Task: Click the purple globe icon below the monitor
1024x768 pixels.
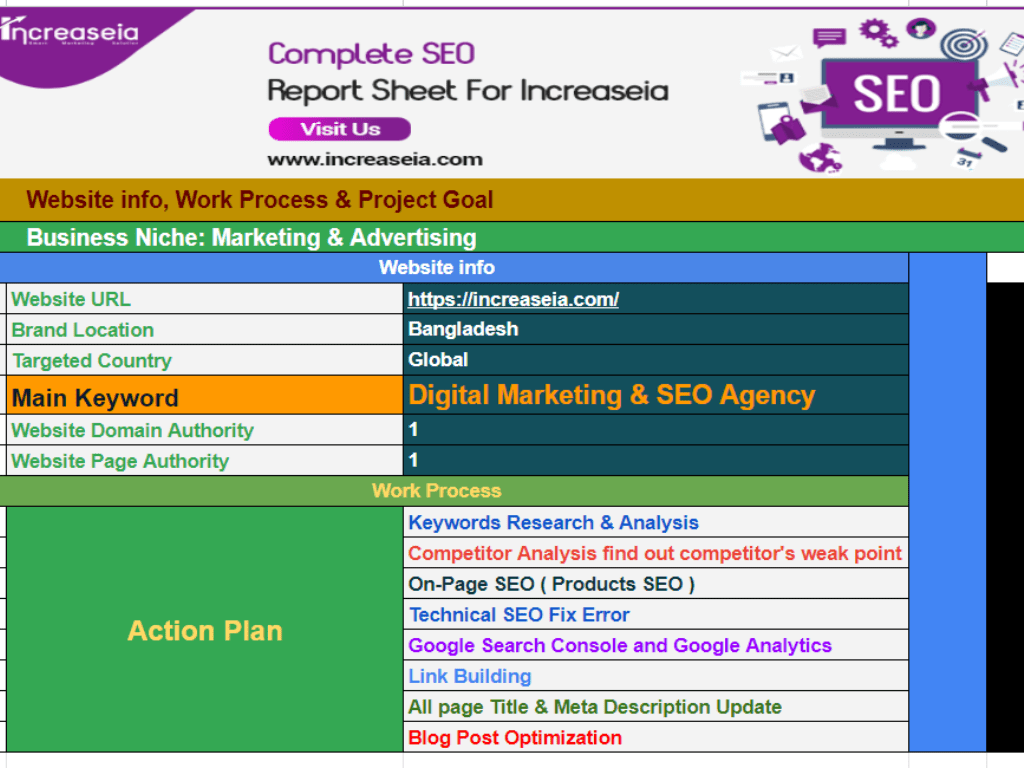Action: pos(820,157)
